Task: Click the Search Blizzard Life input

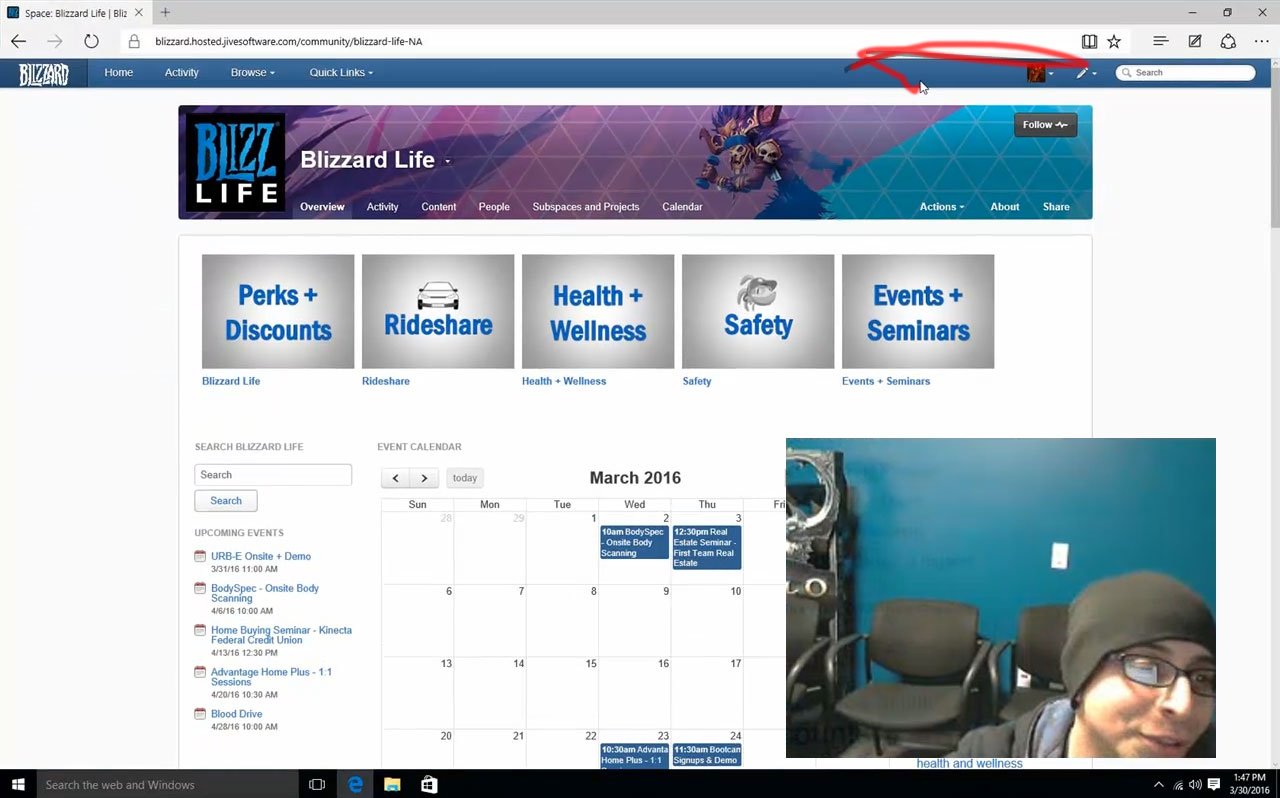Action: 273,475
